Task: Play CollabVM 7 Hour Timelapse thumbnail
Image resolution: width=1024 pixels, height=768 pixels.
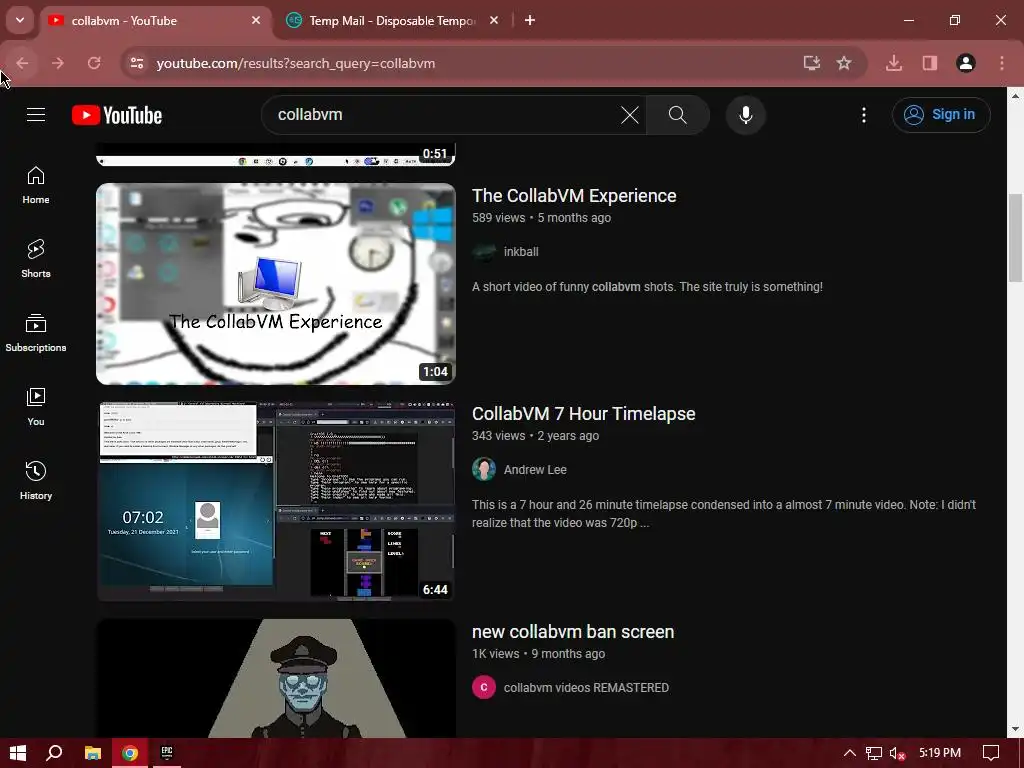Action: click(x=276, y=502)
